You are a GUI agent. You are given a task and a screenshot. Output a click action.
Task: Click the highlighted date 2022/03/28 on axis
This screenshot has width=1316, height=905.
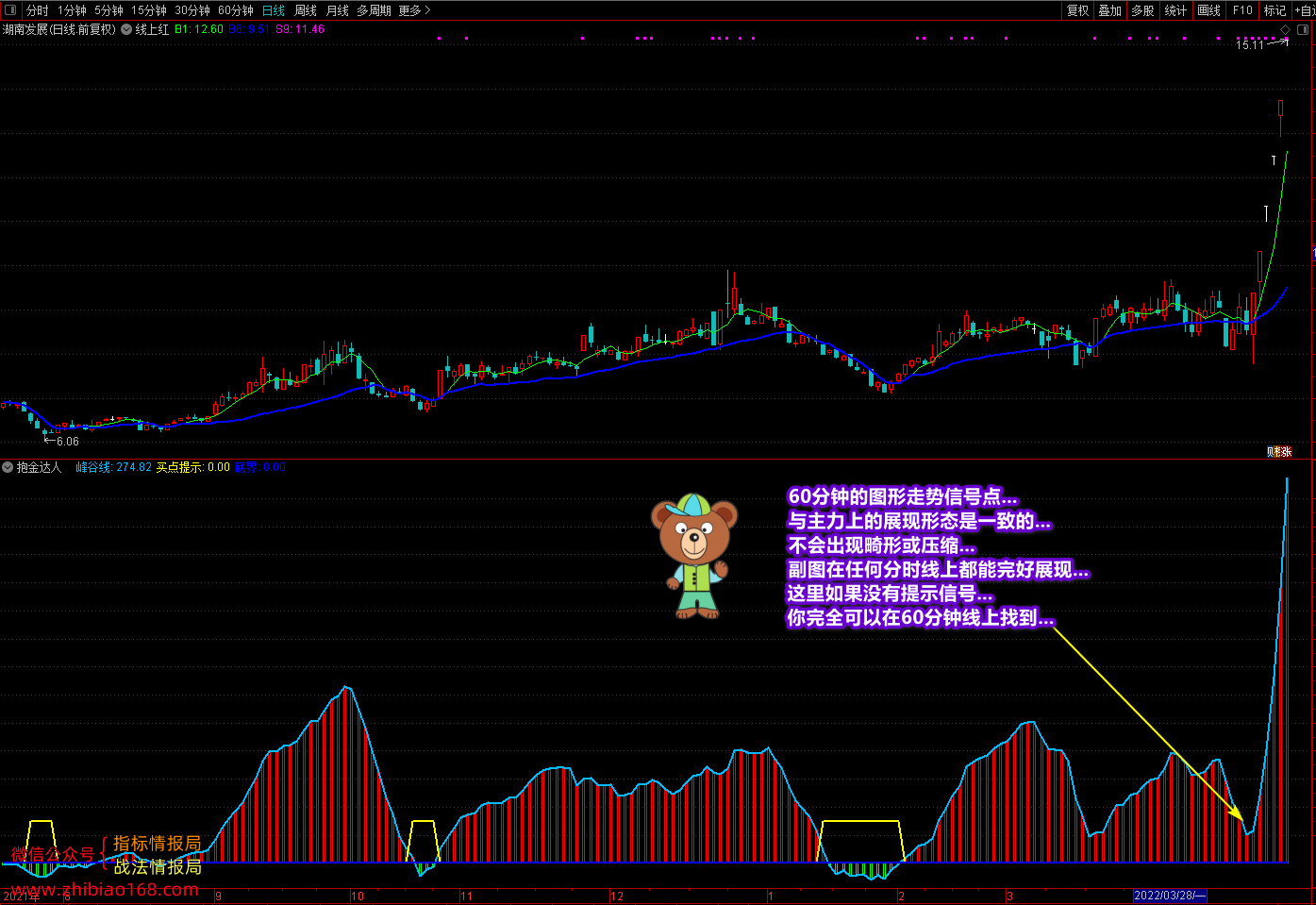(x=1170, y=896)
